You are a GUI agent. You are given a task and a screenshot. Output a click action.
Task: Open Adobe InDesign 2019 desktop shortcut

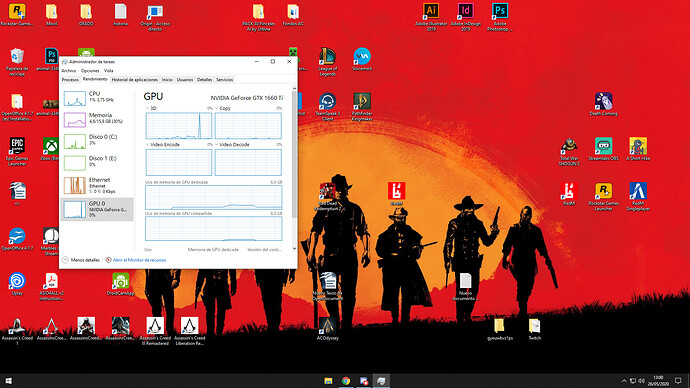pos(465,17)
